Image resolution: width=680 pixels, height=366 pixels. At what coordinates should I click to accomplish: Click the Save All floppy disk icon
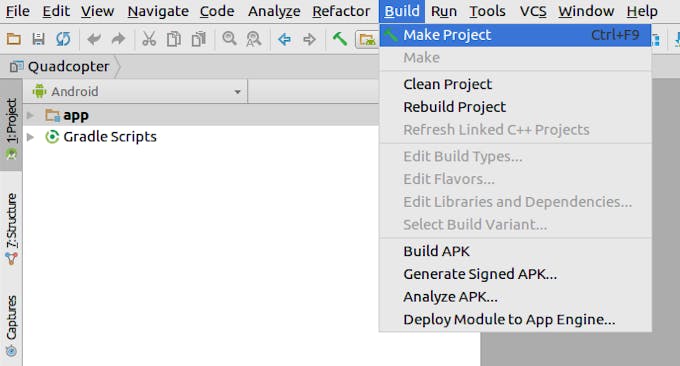point(39,39)
